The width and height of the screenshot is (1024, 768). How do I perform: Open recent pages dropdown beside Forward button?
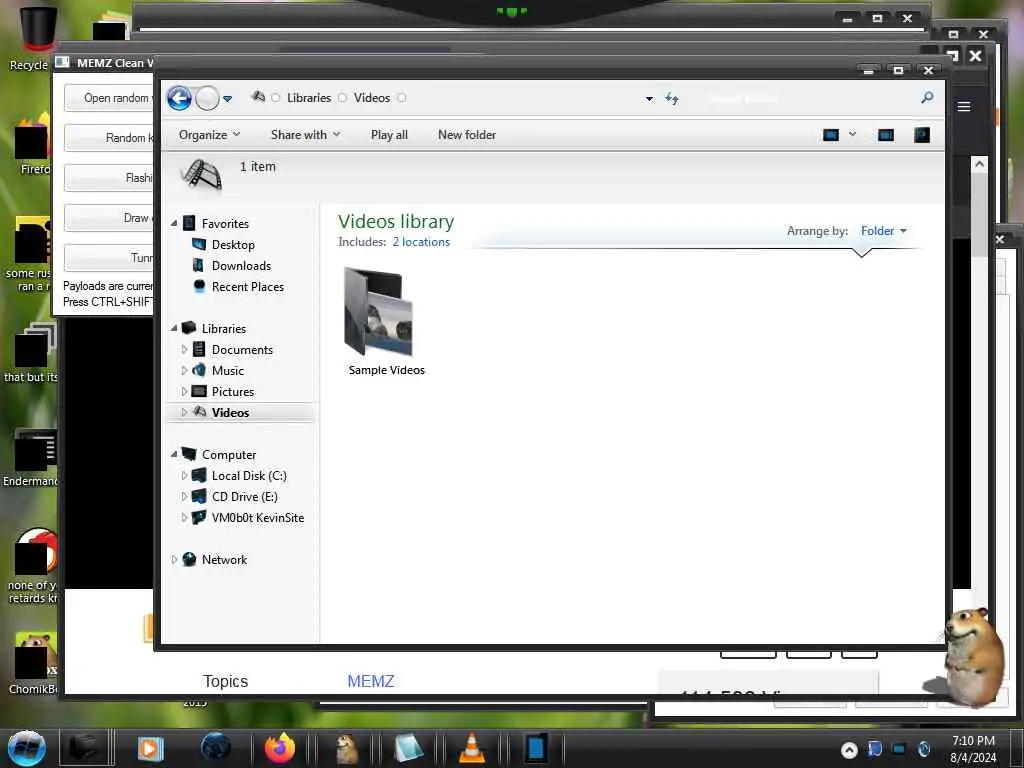coord(227,99)
